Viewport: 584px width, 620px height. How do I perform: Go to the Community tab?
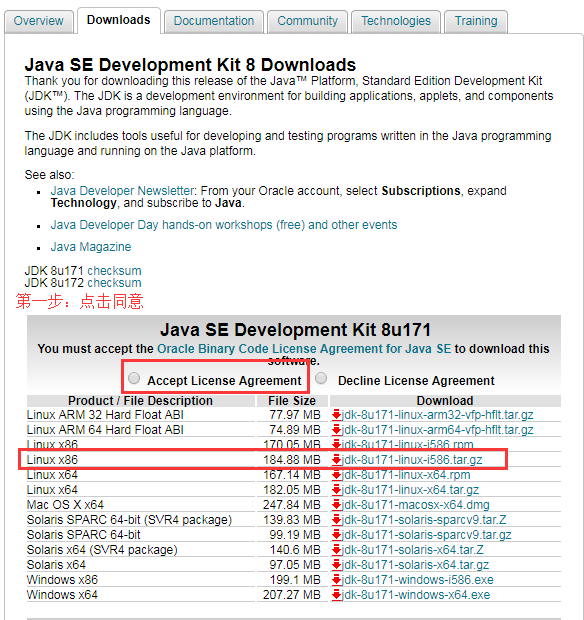308,21
